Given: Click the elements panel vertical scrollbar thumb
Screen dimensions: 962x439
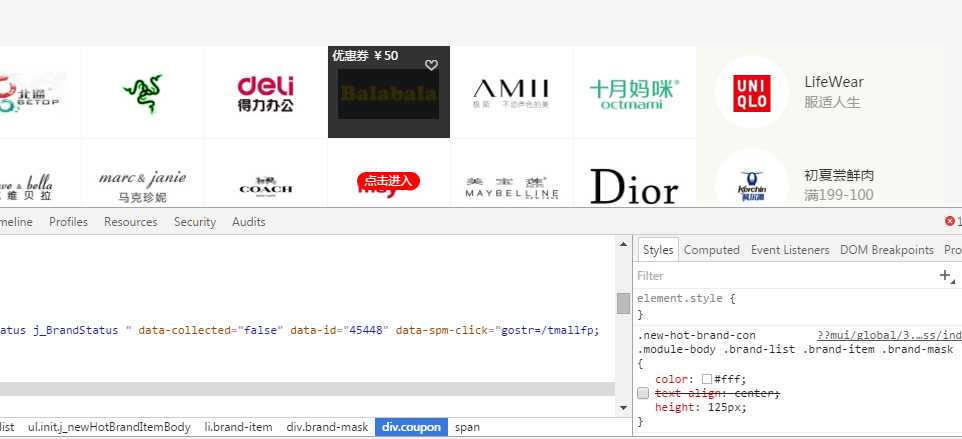Looking at the screenshot, I should 623,303.
